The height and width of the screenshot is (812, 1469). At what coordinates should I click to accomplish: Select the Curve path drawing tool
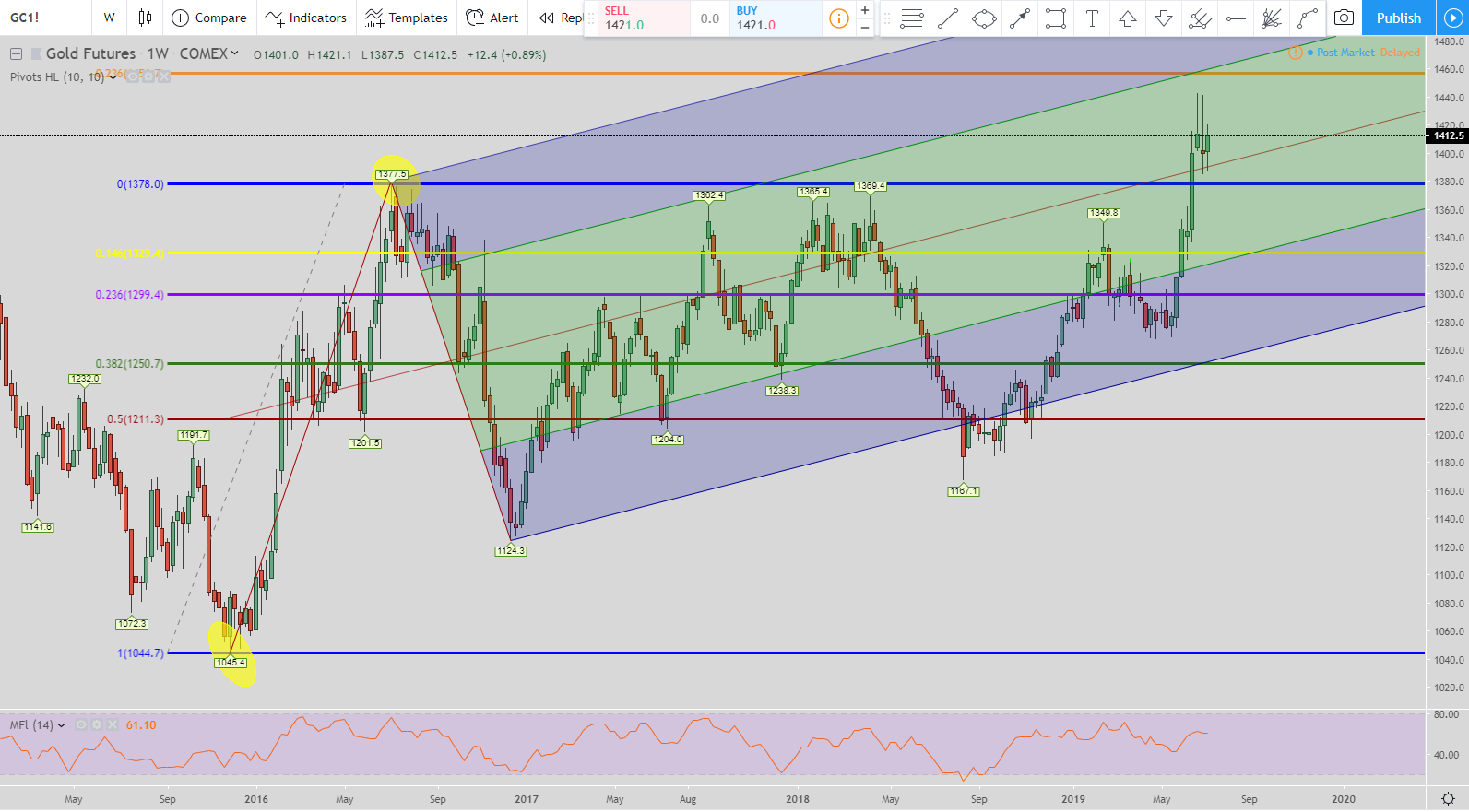pos(1308,18)
